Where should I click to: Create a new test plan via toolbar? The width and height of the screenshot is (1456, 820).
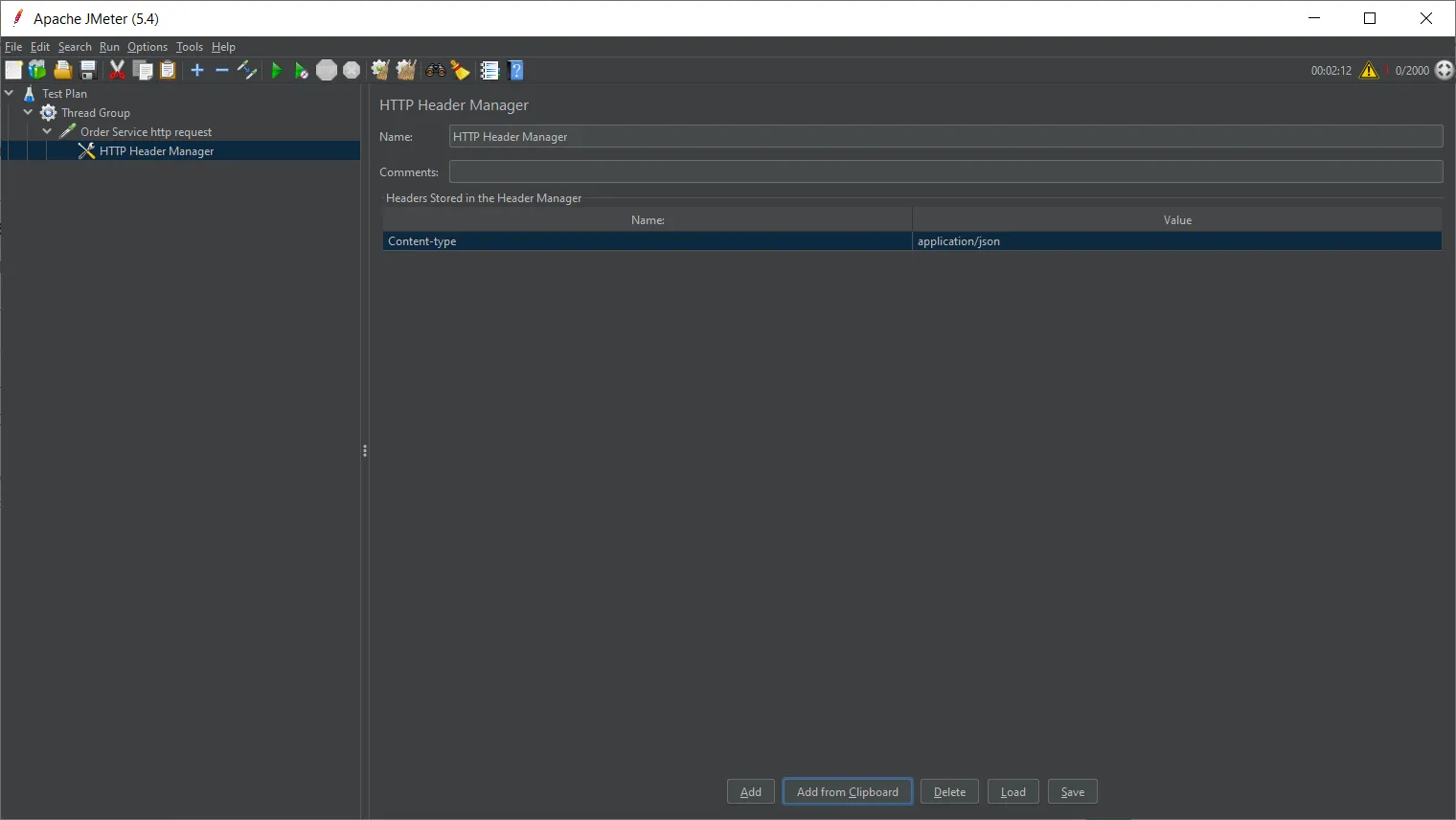click(13, 70)
